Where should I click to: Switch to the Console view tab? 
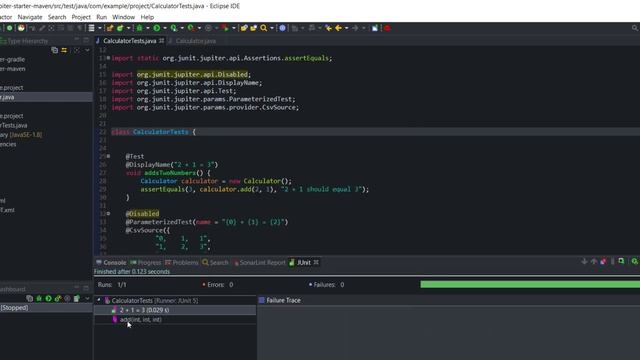pyautogui.click(x=111, y=262)
